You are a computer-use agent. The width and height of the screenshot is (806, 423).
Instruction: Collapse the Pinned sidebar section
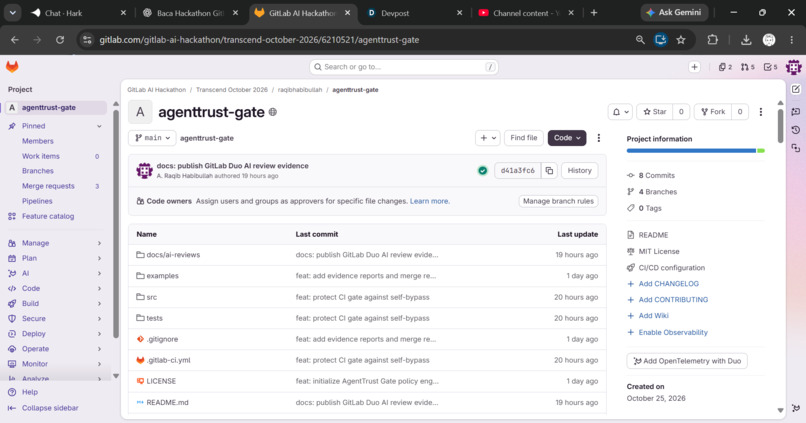point(99,126)
